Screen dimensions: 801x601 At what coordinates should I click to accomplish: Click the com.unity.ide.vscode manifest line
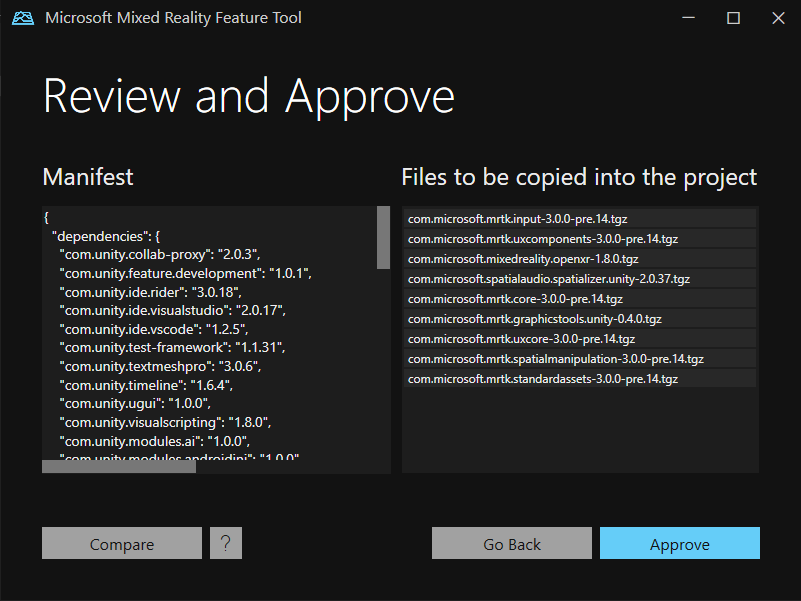coord(154,329)
